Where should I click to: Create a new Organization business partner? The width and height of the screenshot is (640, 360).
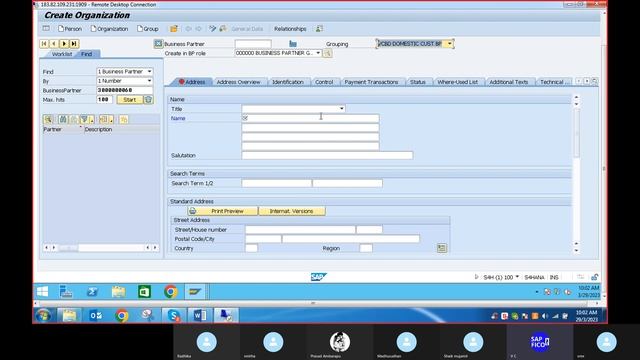click(109, 29)
